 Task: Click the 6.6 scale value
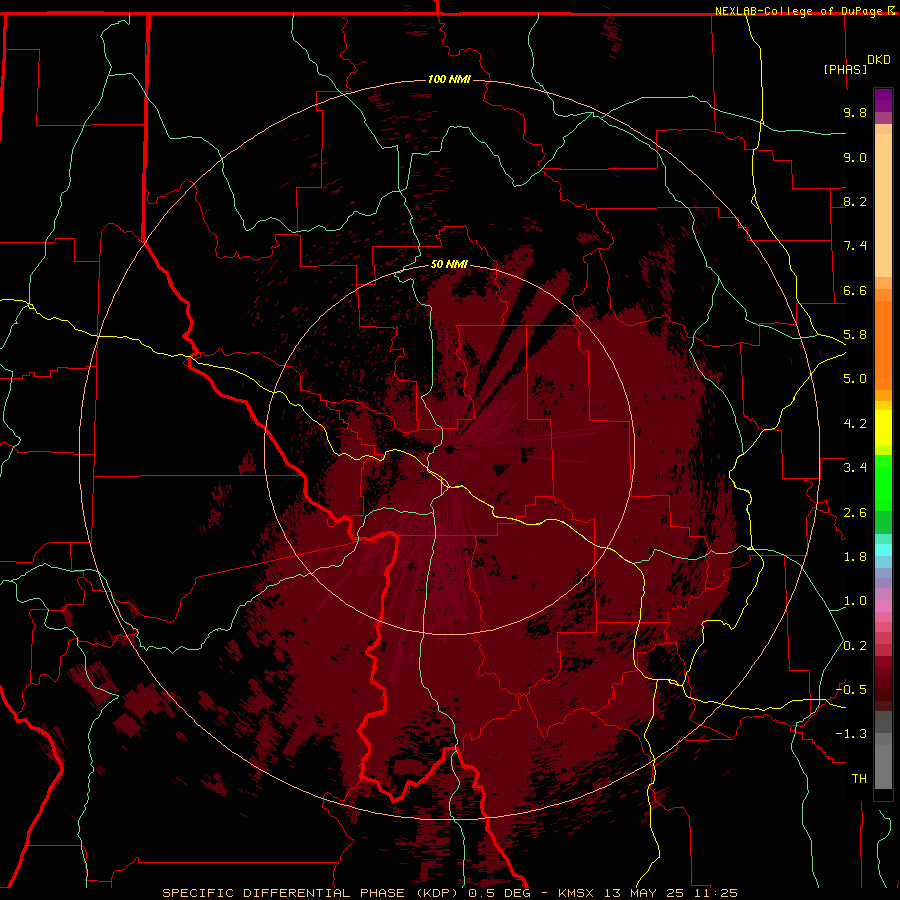tap(855, 290)
